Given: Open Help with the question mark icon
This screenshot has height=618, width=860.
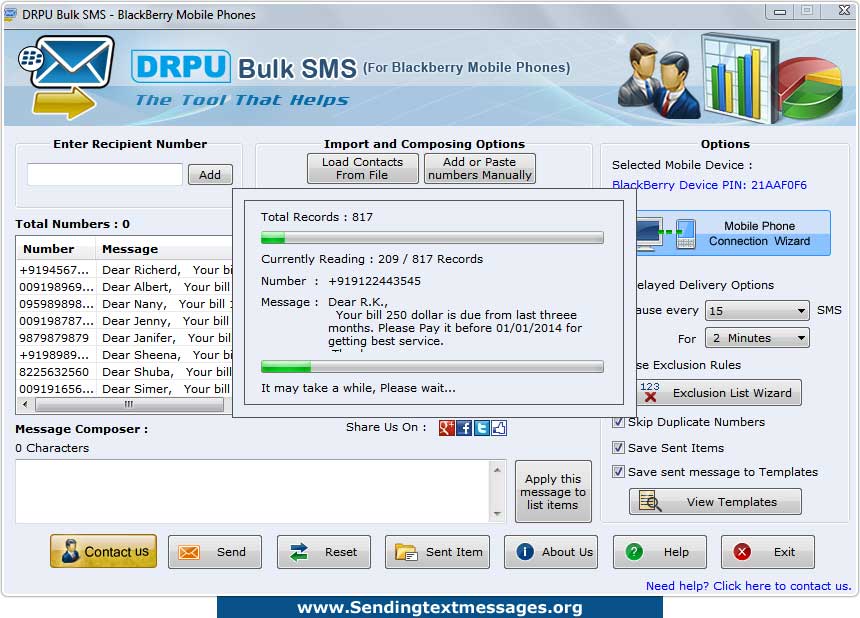Looking at the screenshot, I should click(659, 551).
